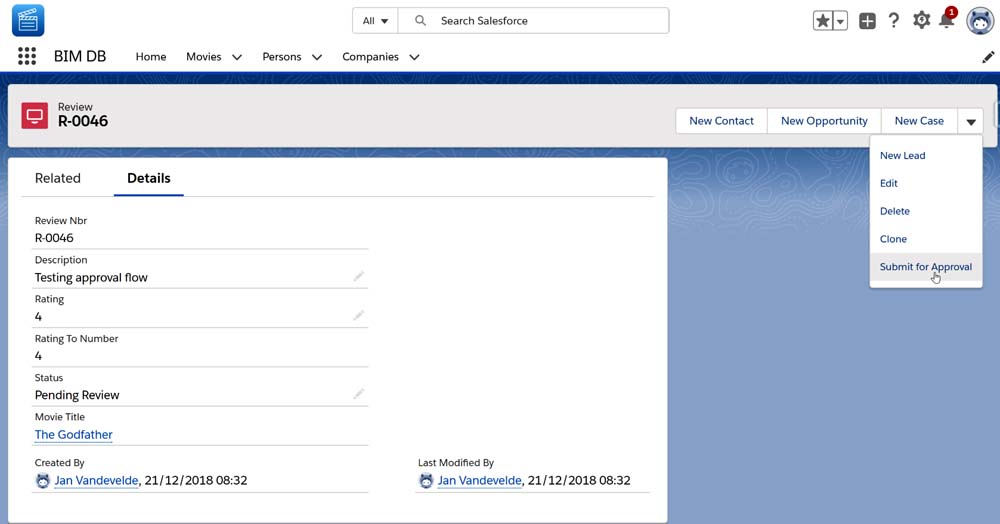Screen dimensions: 1000x524
Task: Edit Status field via pencil icon
Action: point(358,394)
